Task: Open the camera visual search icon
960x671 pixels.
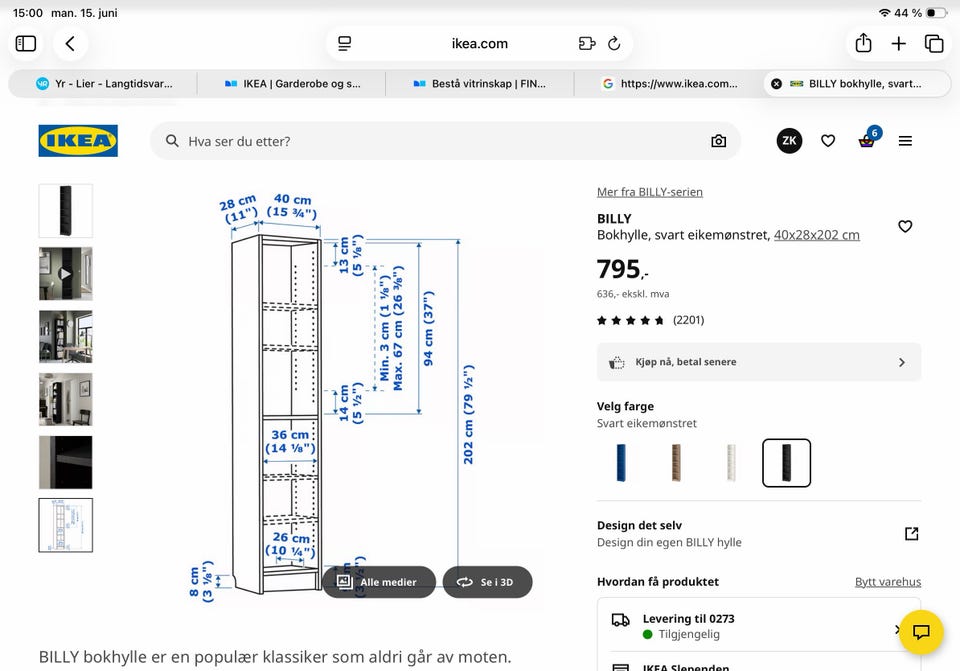Action: [719, 141]
